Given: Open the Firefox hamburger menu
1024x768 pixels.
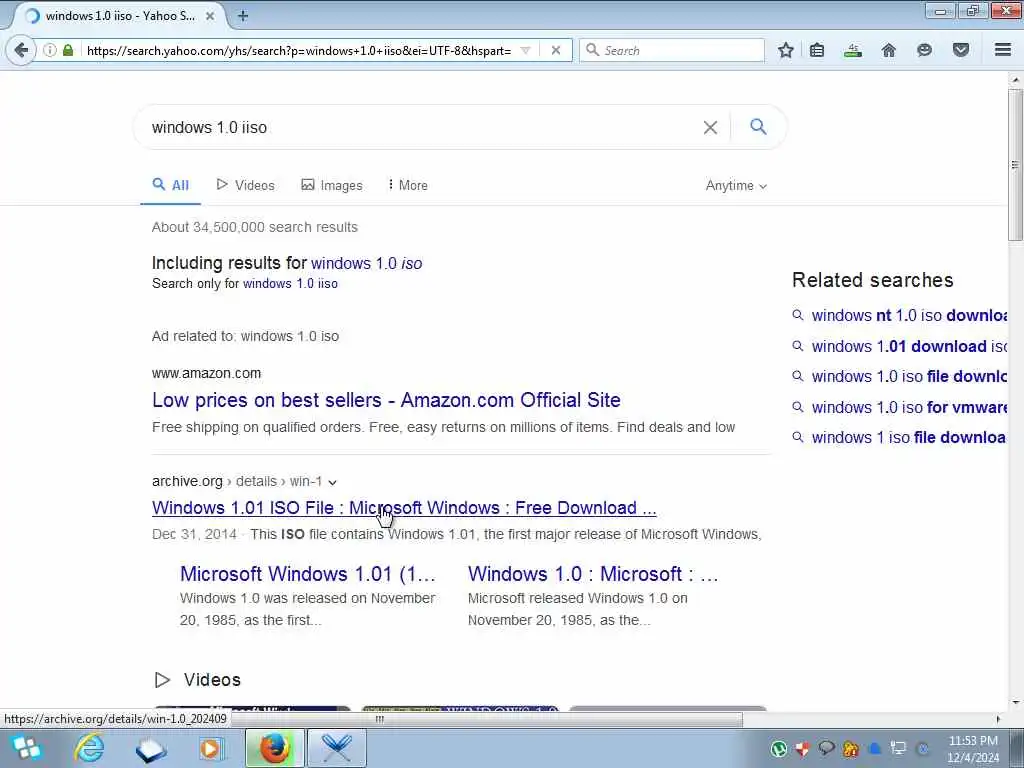Looking at the screenshot, I should [1003, 50].
